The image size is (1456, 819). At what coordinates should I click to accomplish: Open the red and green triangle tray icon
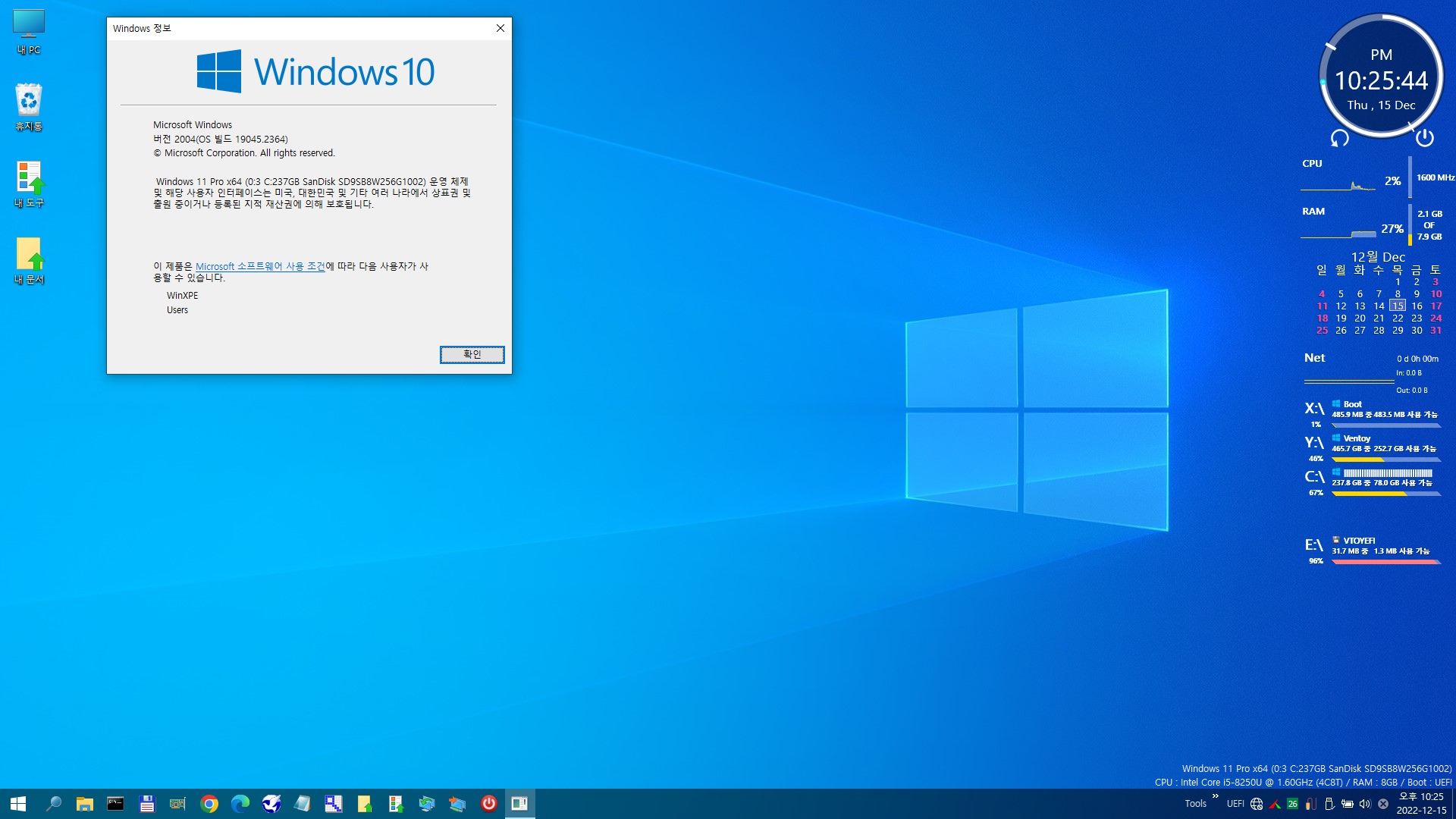1275,804
